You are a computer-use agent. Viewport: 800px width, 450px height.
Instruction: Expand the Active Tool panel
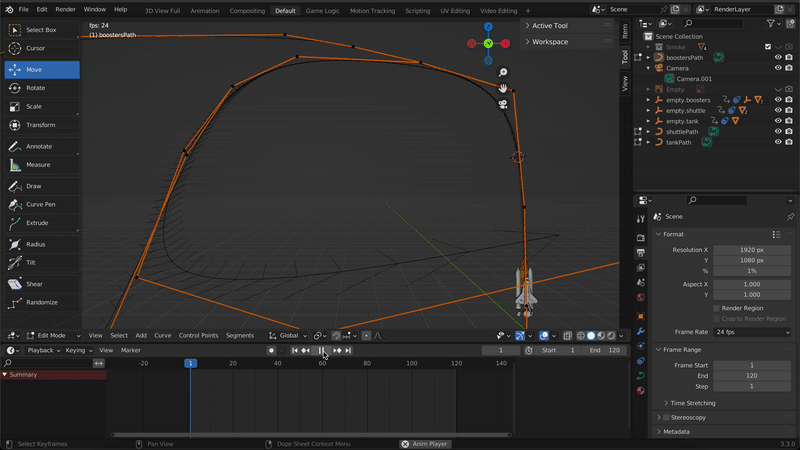coord(549,26)
